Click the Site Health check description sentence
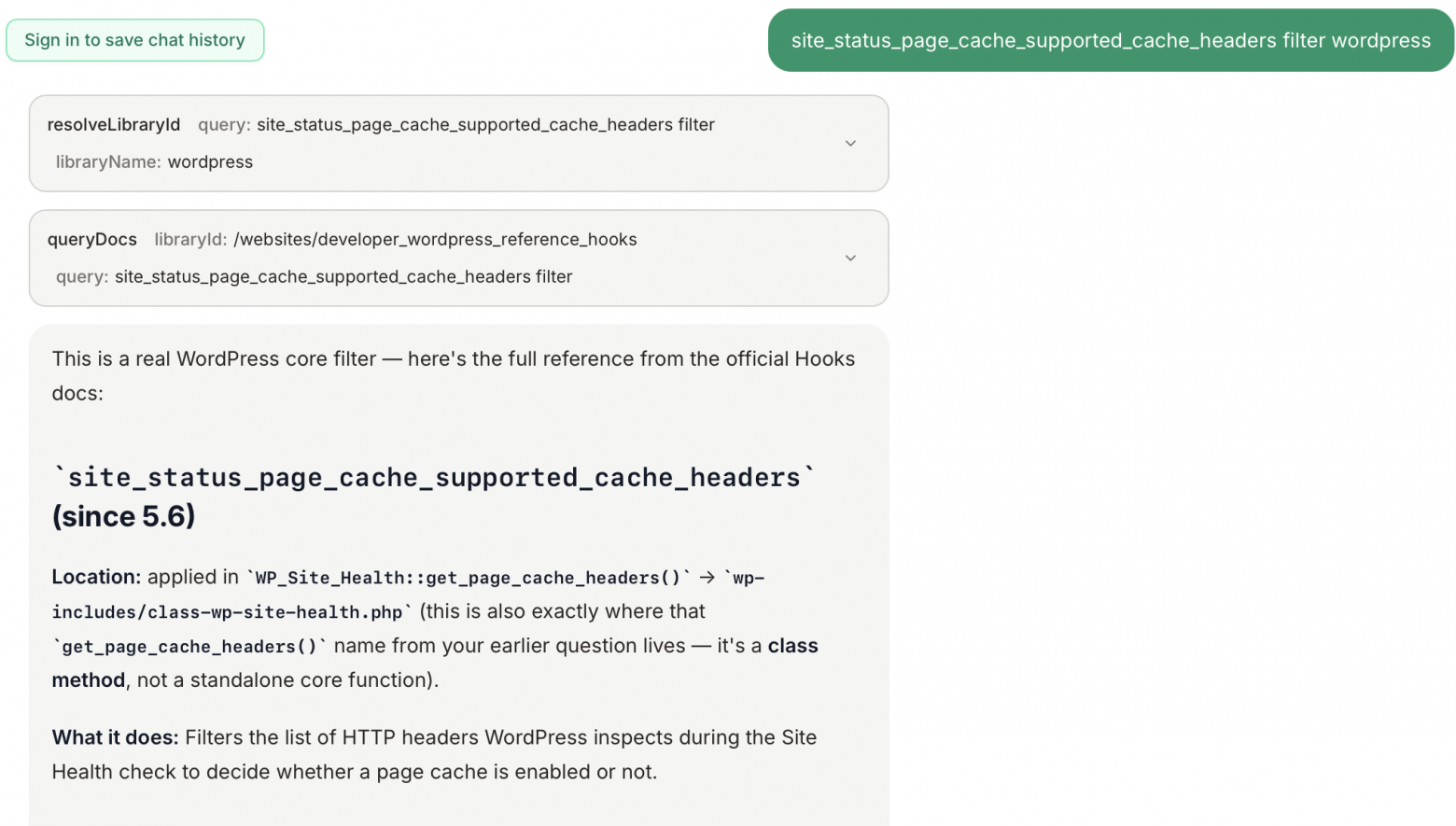1456x826 pixels. [435, 755]
